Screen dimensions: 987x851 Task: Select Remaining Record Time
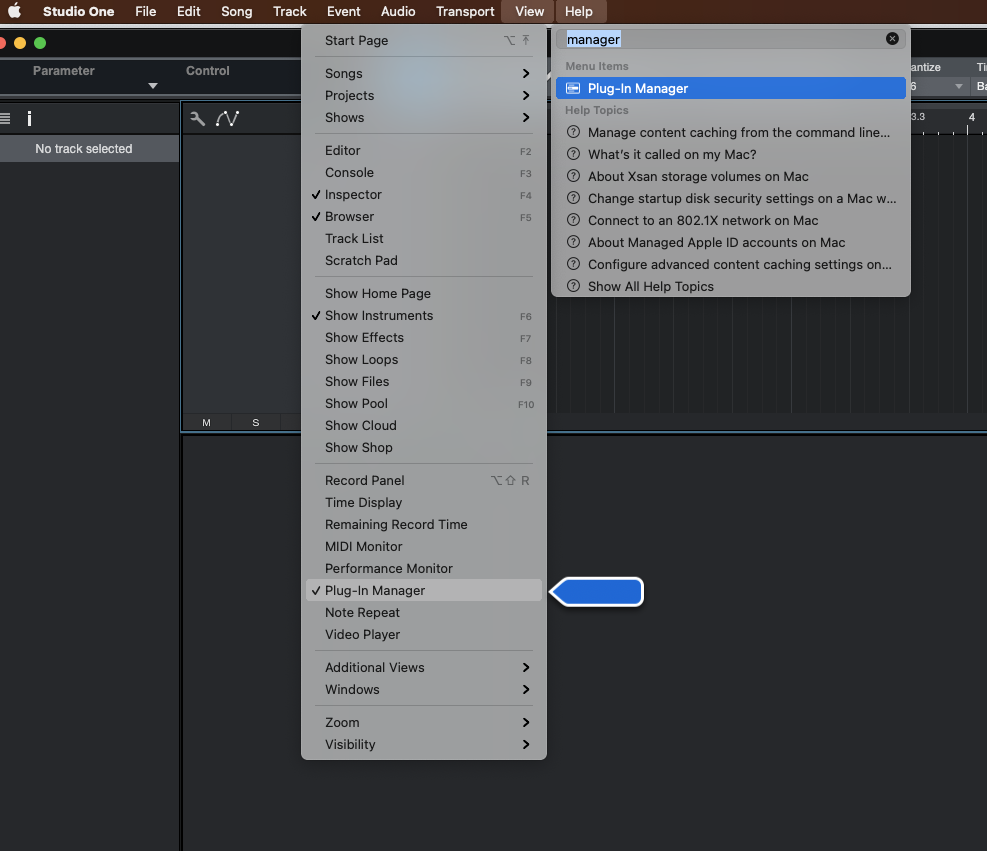[424, 524]
